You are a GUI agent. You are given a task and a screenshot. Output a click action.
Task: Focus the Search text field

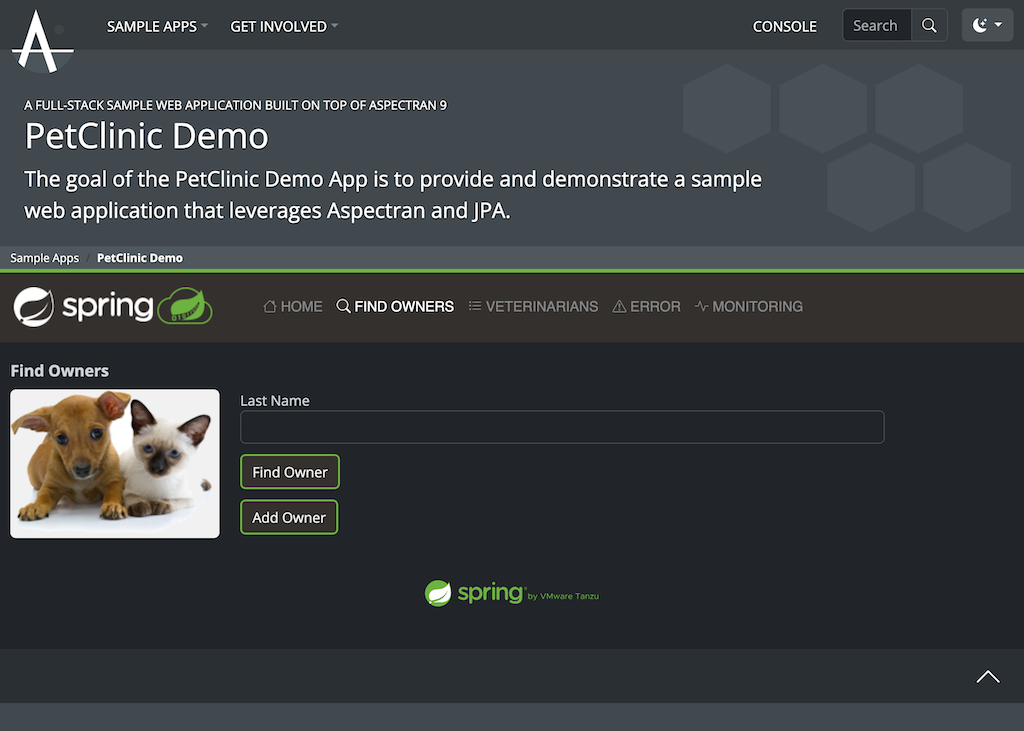[x=876, y=25]
